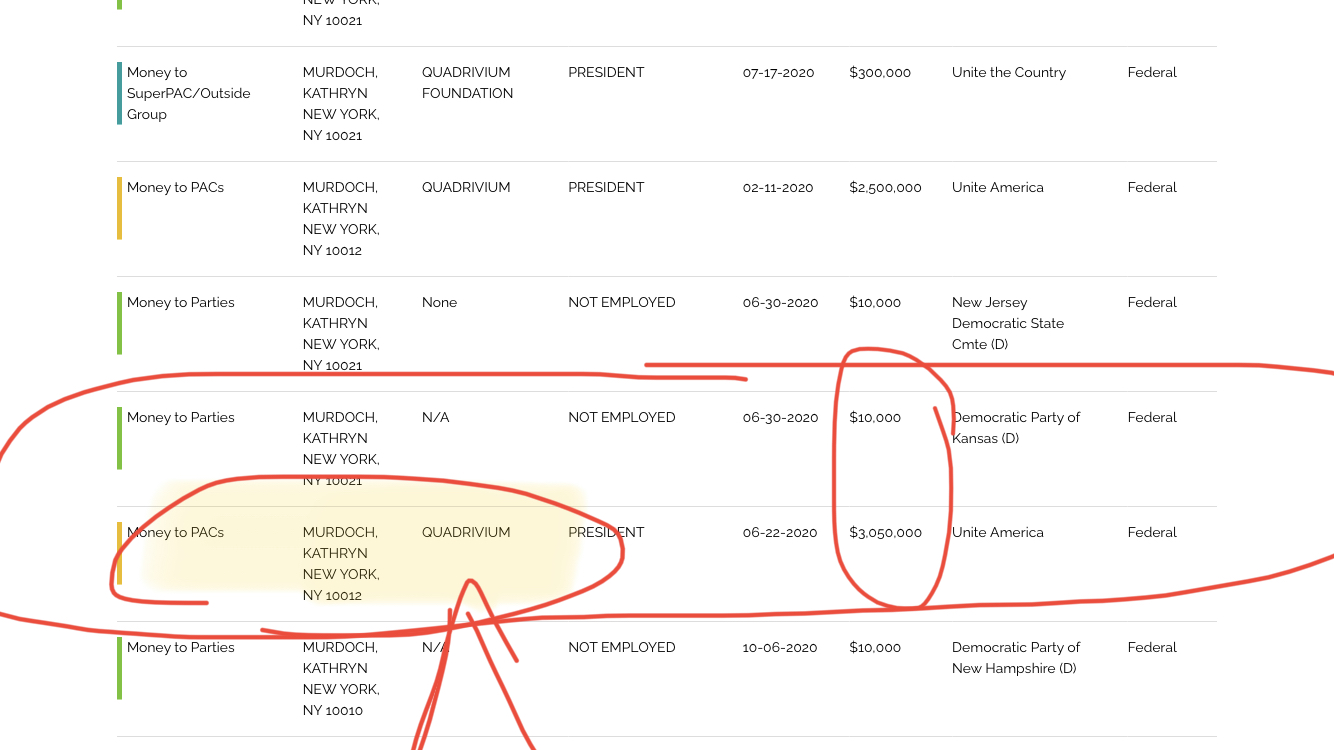Select "QUADRIVIUM" in the $2,500,000 row

coord(466,188)
